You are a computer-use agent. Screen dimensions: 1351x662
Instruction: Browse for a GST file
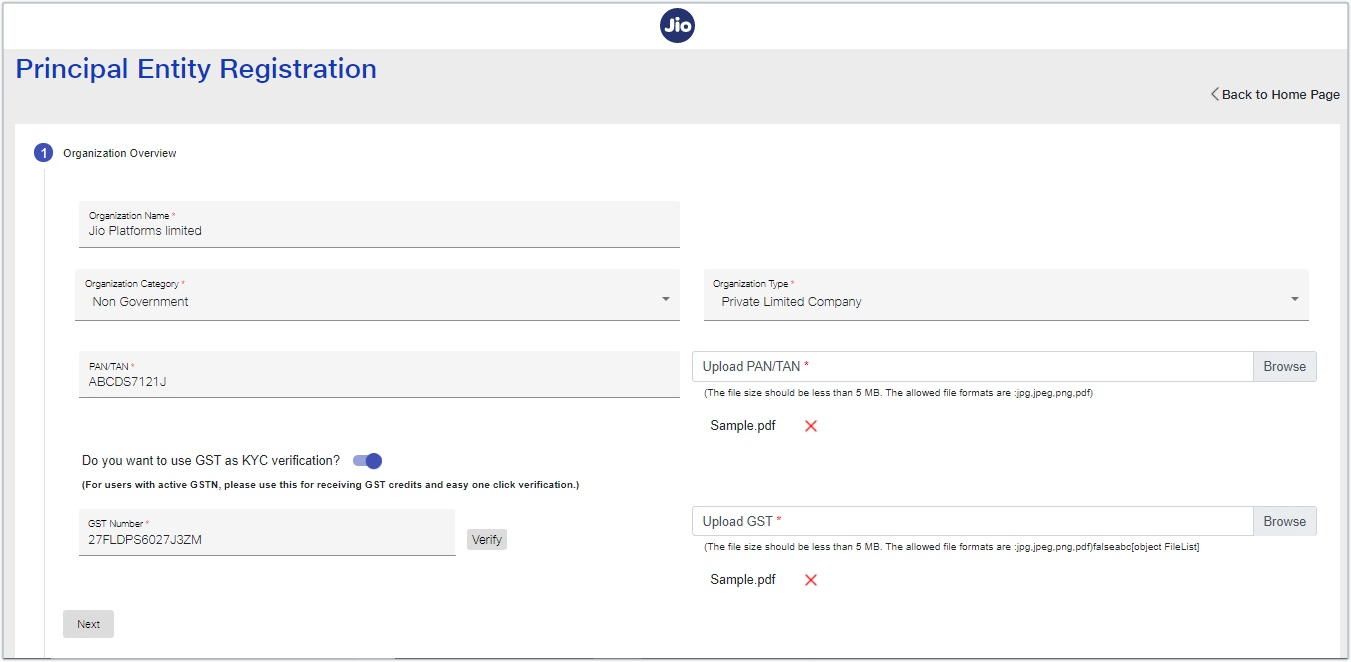coord(1285,521)
